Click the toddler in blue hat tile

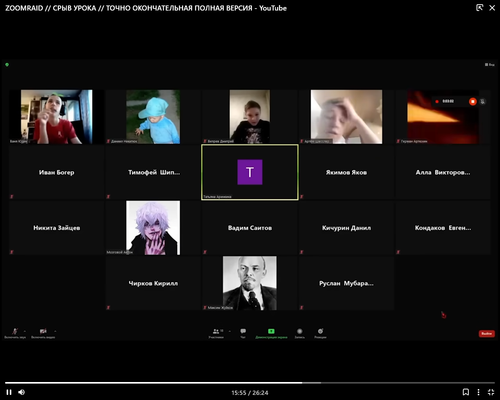pyautogui.click(x=153, y=117)
